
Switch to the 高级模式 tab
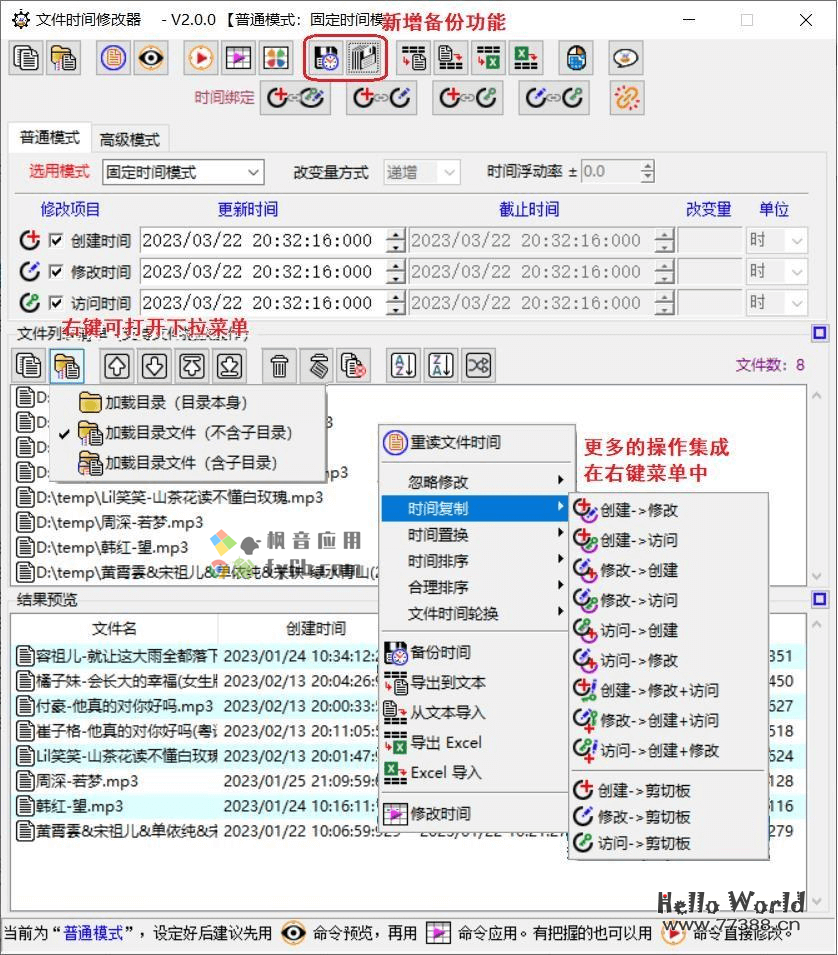click(130, 138)
